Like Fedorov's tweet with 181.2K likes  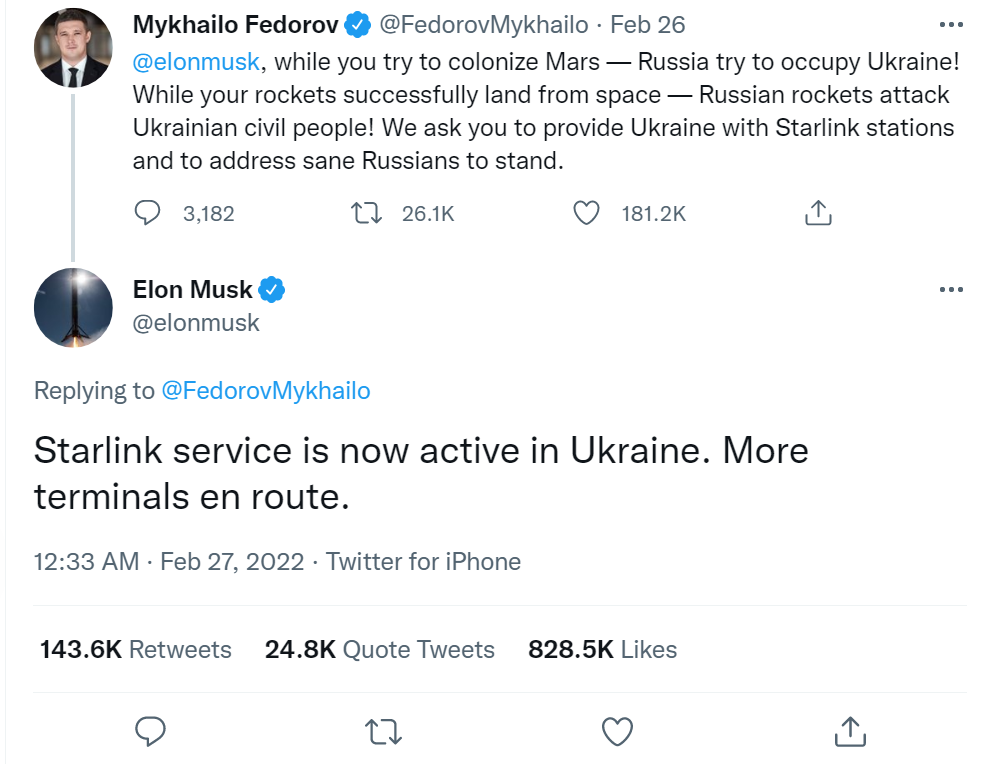coord(586,213)
